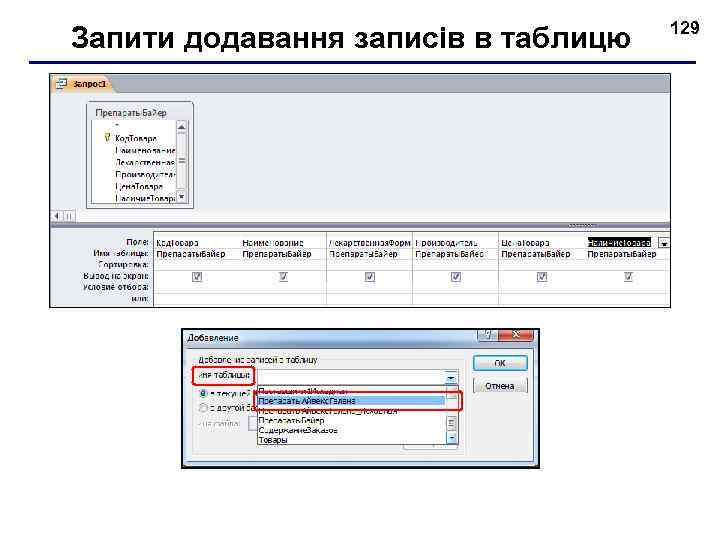Click the Условие отбора cell under the КодТовара column
720x540 pixels.
197,287
